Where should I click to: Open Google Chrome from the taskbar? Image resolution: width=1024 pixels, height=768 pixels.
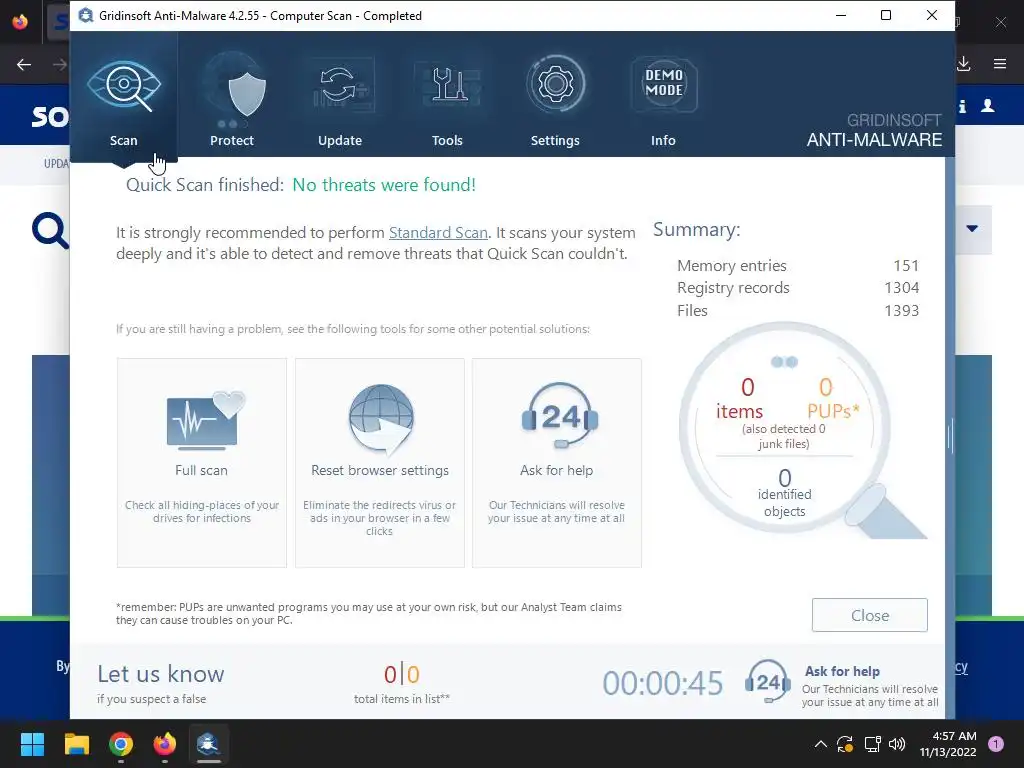121,744
